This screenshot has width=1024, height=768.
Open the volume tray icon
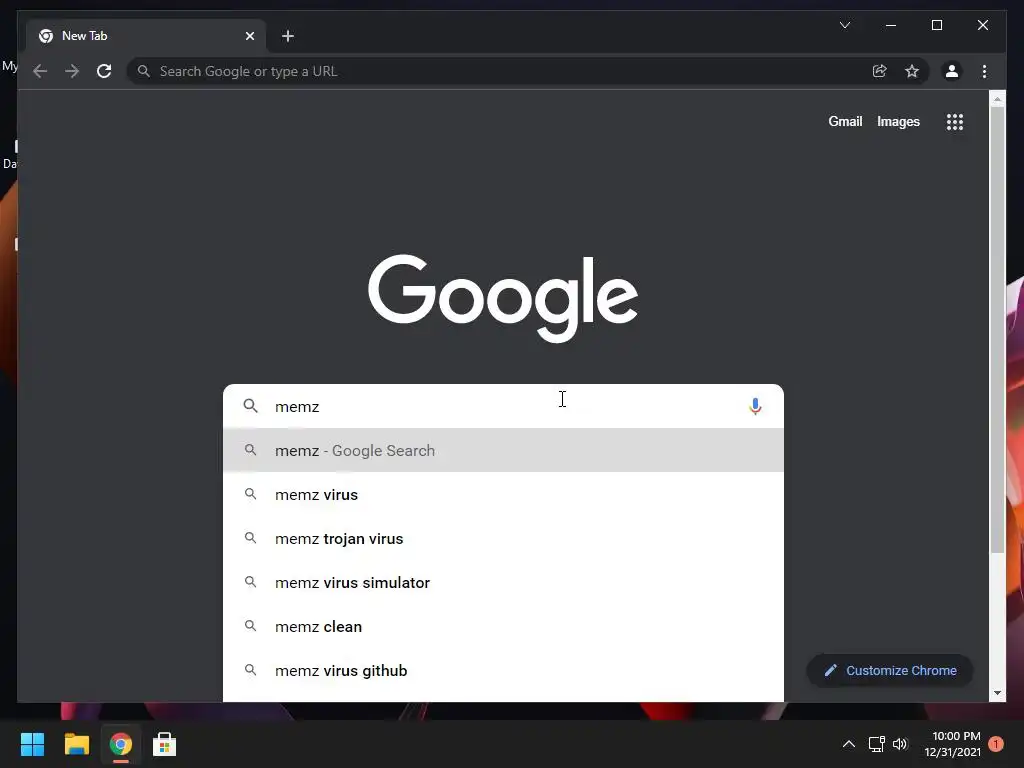(x=900, y=744)
